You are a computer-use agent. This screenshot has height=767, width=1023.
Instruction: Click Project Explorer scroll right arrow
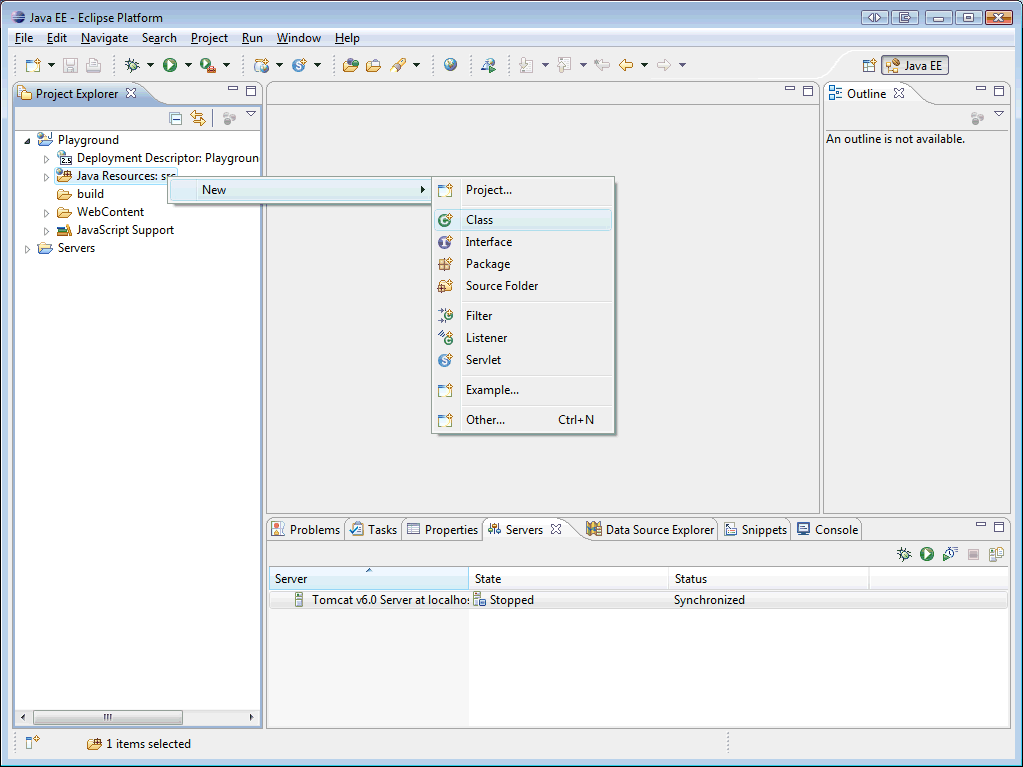(x=252, y=717)
